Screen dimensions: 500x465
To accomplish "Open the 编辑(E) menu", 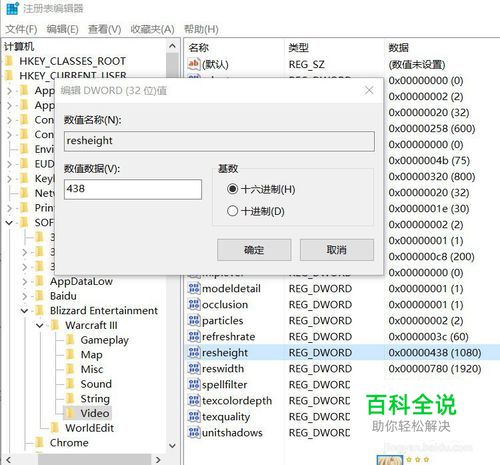I will point(62,29).
